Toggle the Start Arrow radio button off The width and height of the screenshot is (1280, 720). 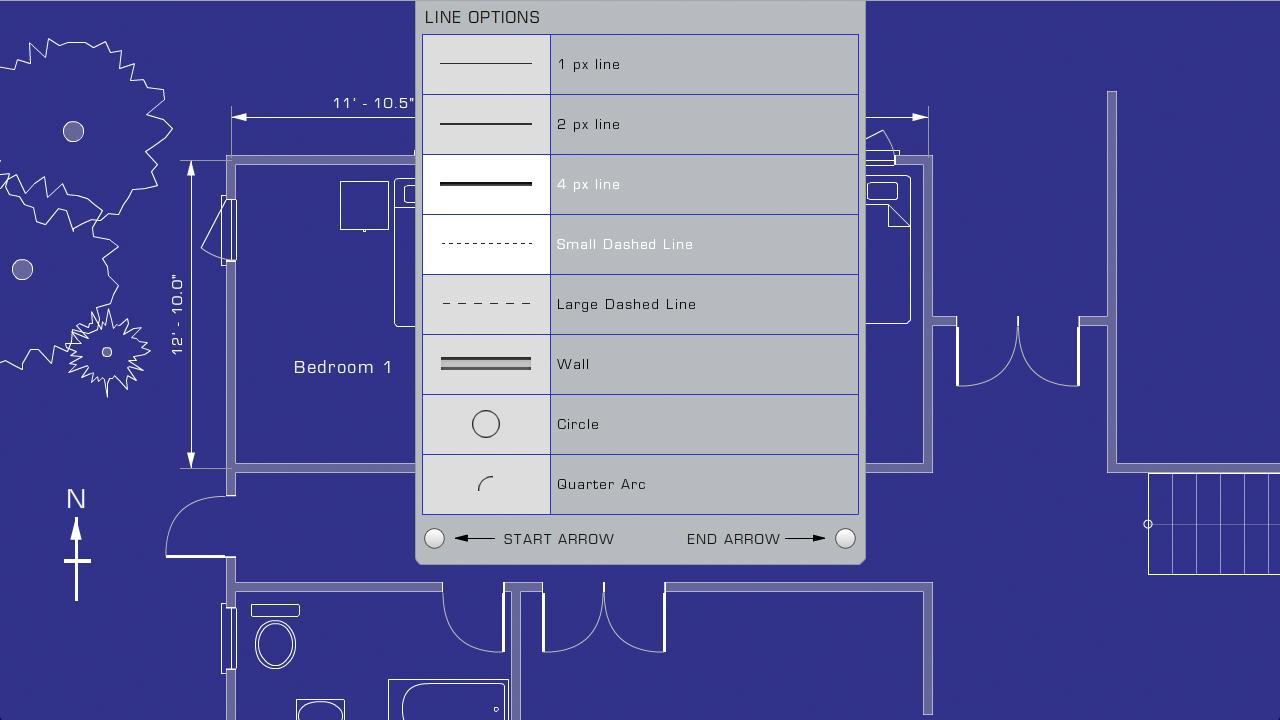tap(434, 538)
